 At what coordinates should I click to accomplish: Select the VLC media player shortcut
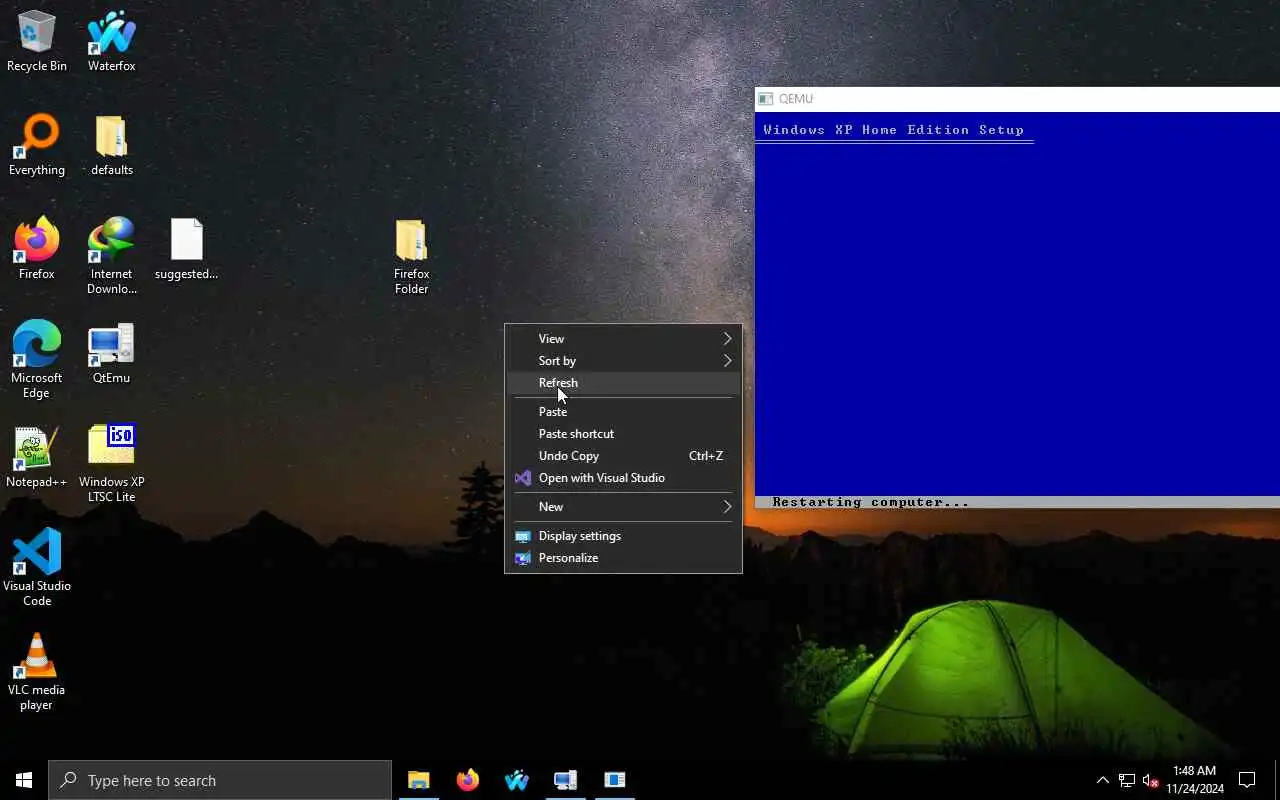(37, 673)
